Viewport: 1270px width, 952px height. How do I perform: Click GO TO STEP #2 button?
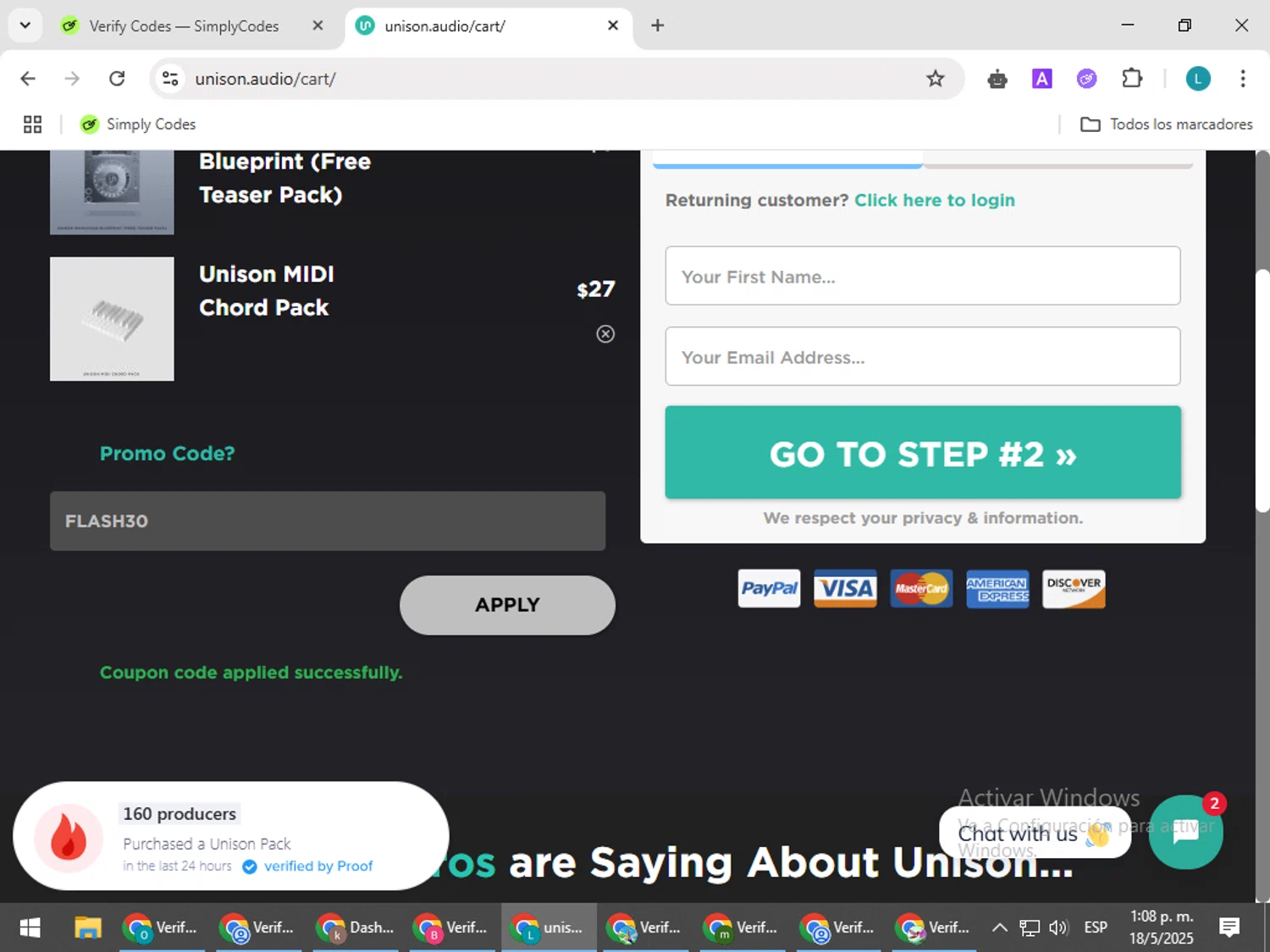pos(923,453)
